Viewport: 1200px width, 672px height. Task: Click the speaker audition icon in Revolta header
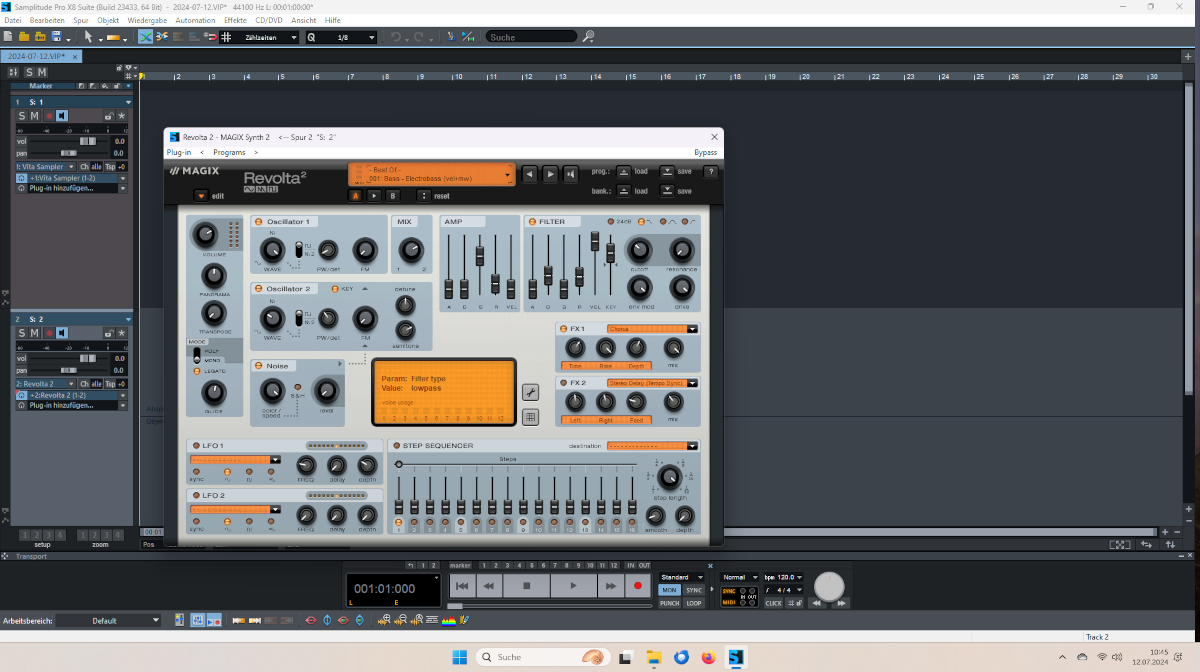[570, 174]
